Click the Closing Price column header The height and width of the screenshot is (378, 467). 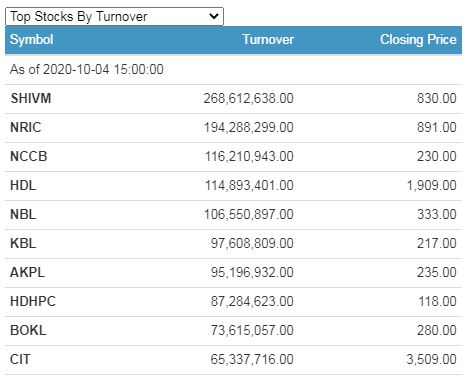(418, 40)
